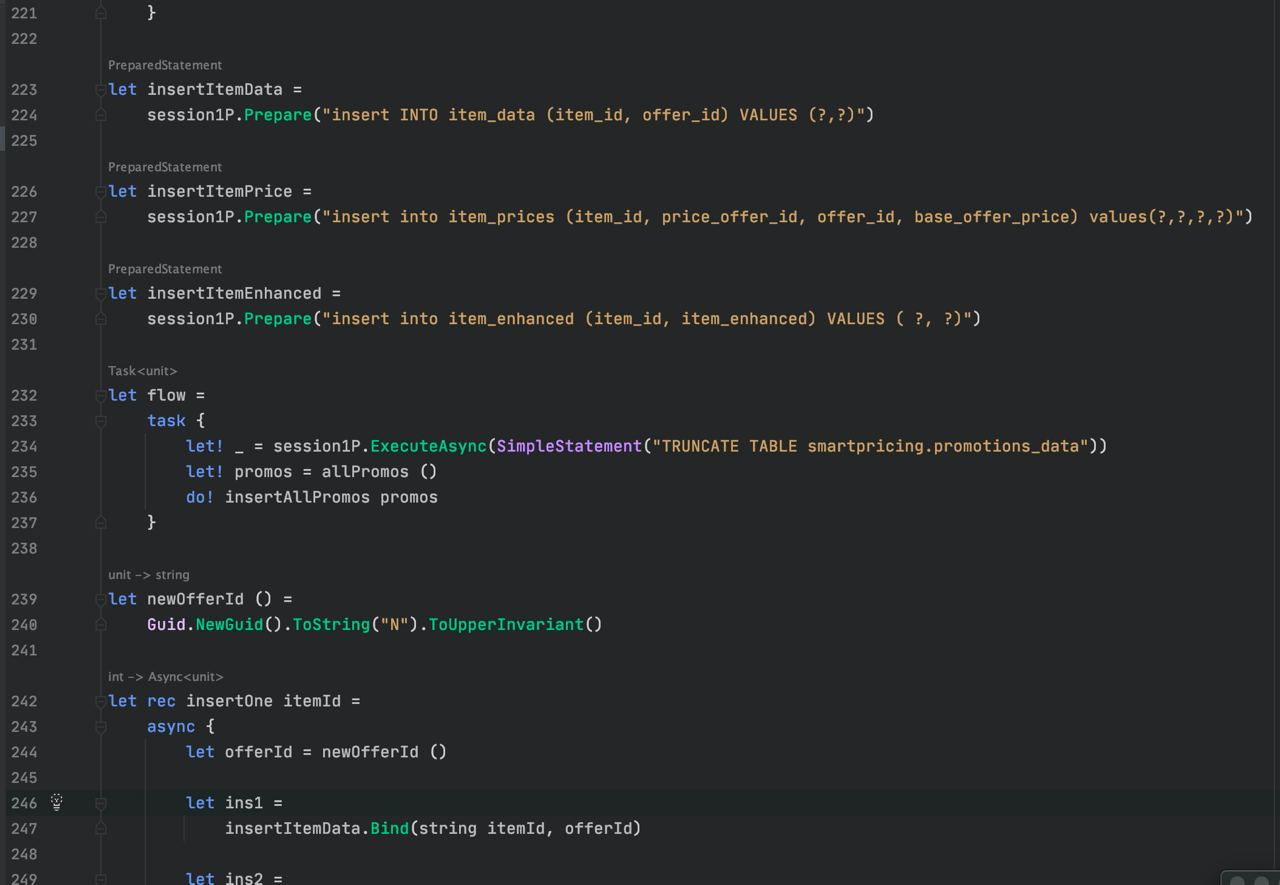The width and height of the screenshot is (1280, 885).
Task: Click the Guid type on line 240
Action: [x=166, y=625]
